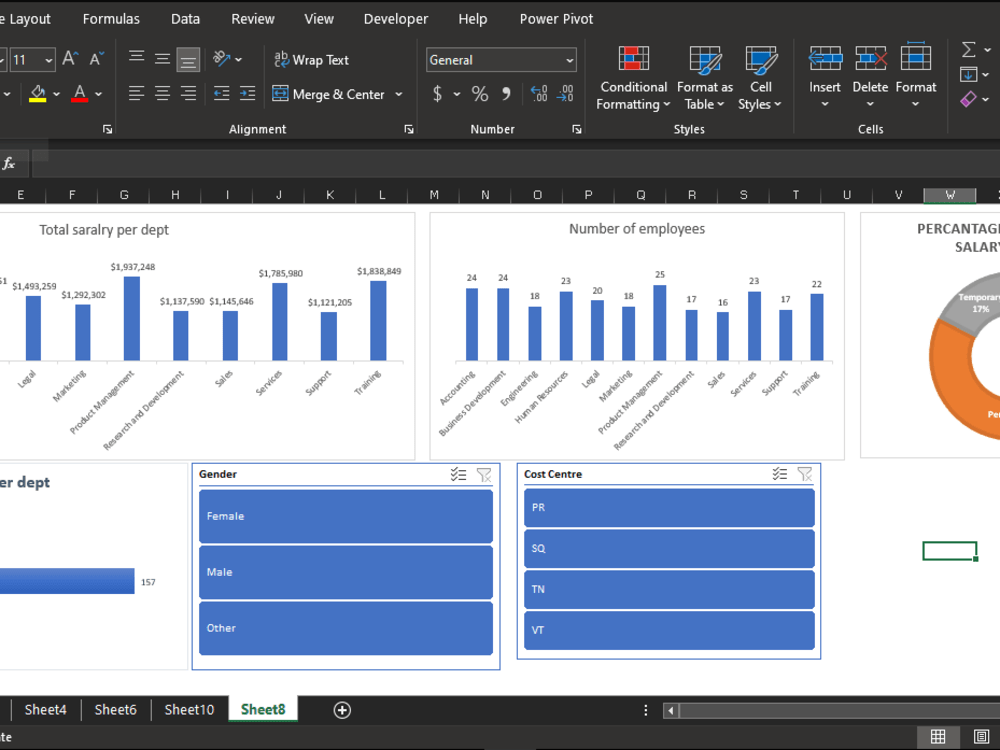Screen dimensions: 1000x750
Task: Click the AutoSum sigma icon
Action: (969, 49)
